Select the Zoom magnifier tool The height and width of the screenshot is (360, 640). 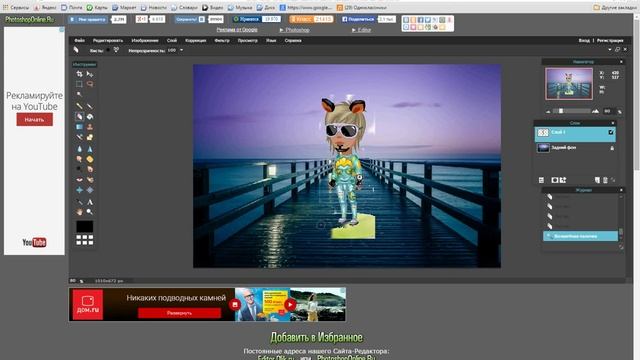click(90, 212)
